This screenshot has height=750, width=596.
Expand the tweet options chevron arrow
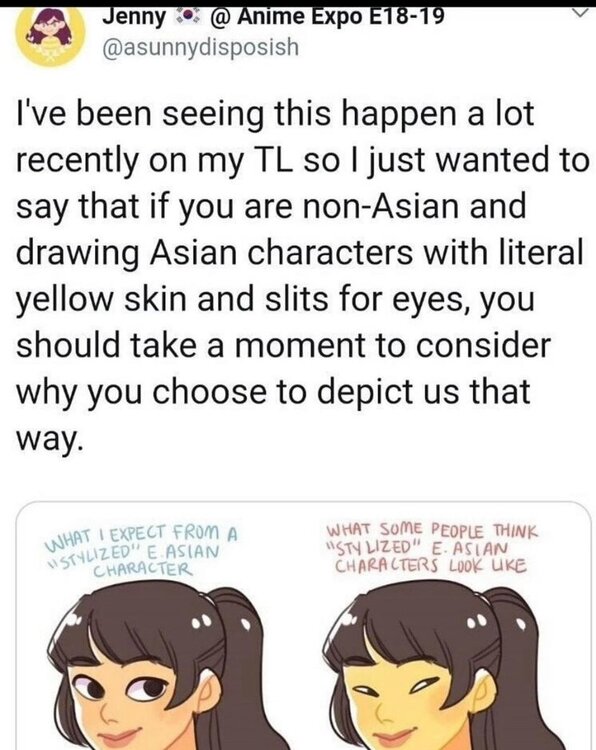579,13
